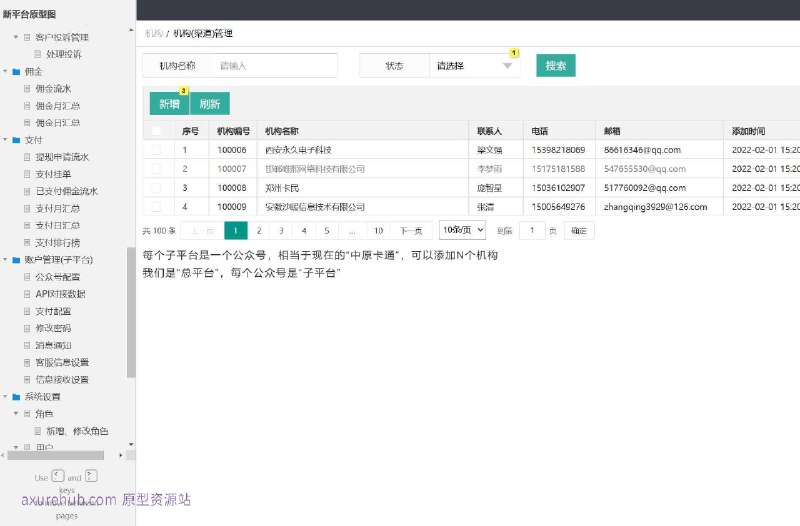Click the 下一页 pagination button
Viewport: 800px width, 526px height.
pos(411,231)
